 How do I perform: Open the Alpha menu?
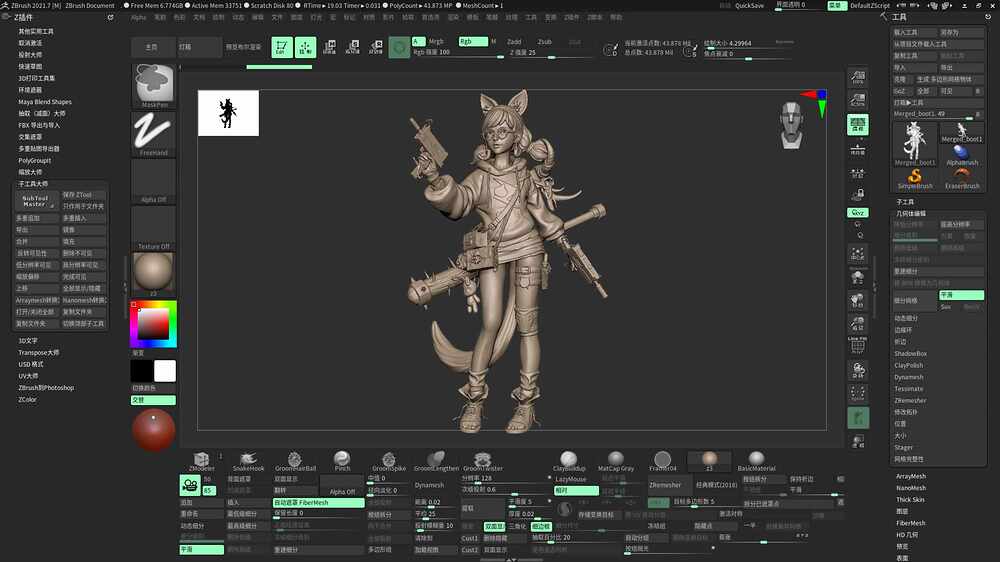138,17
